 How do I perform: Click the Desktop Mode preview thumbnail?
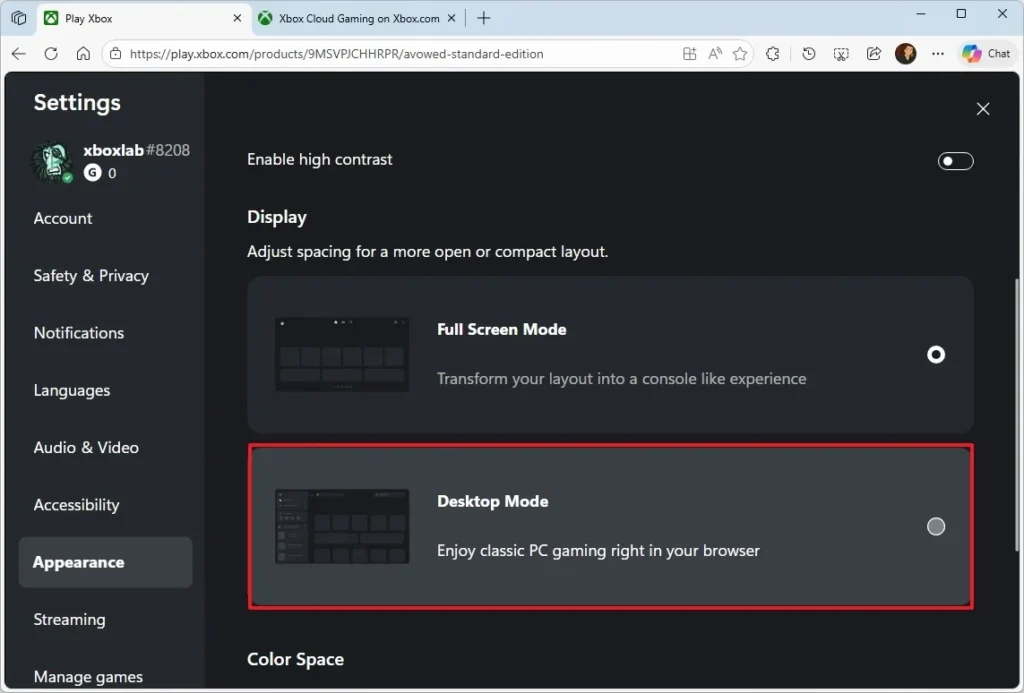coord(340,526)
